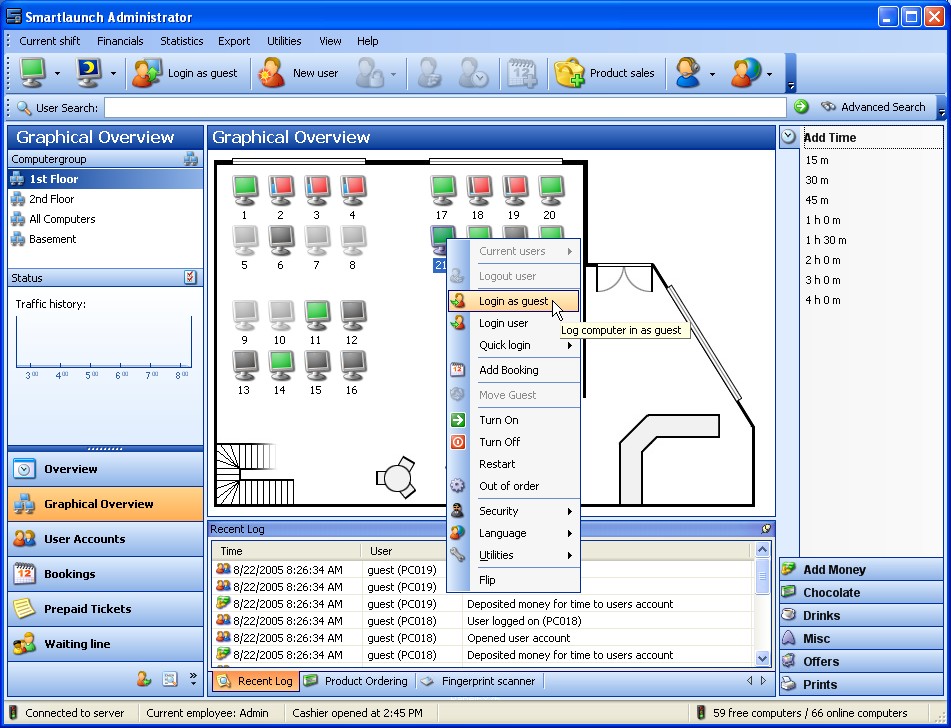
Task: Open the Utilities menu in menu bar
Action: point(284,41)
